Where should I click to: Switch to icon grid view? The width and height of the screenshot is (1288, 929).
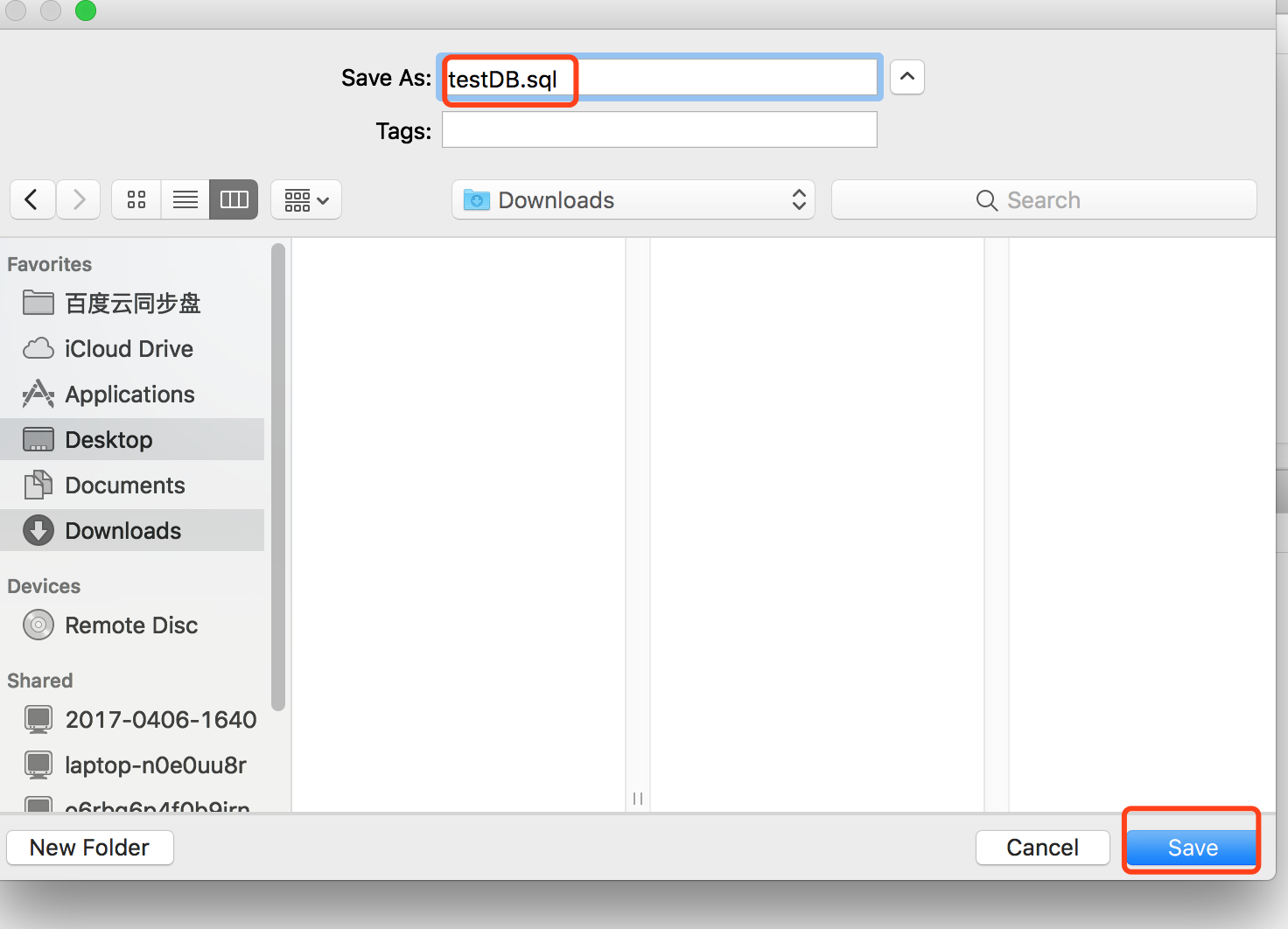click(136, 200)
